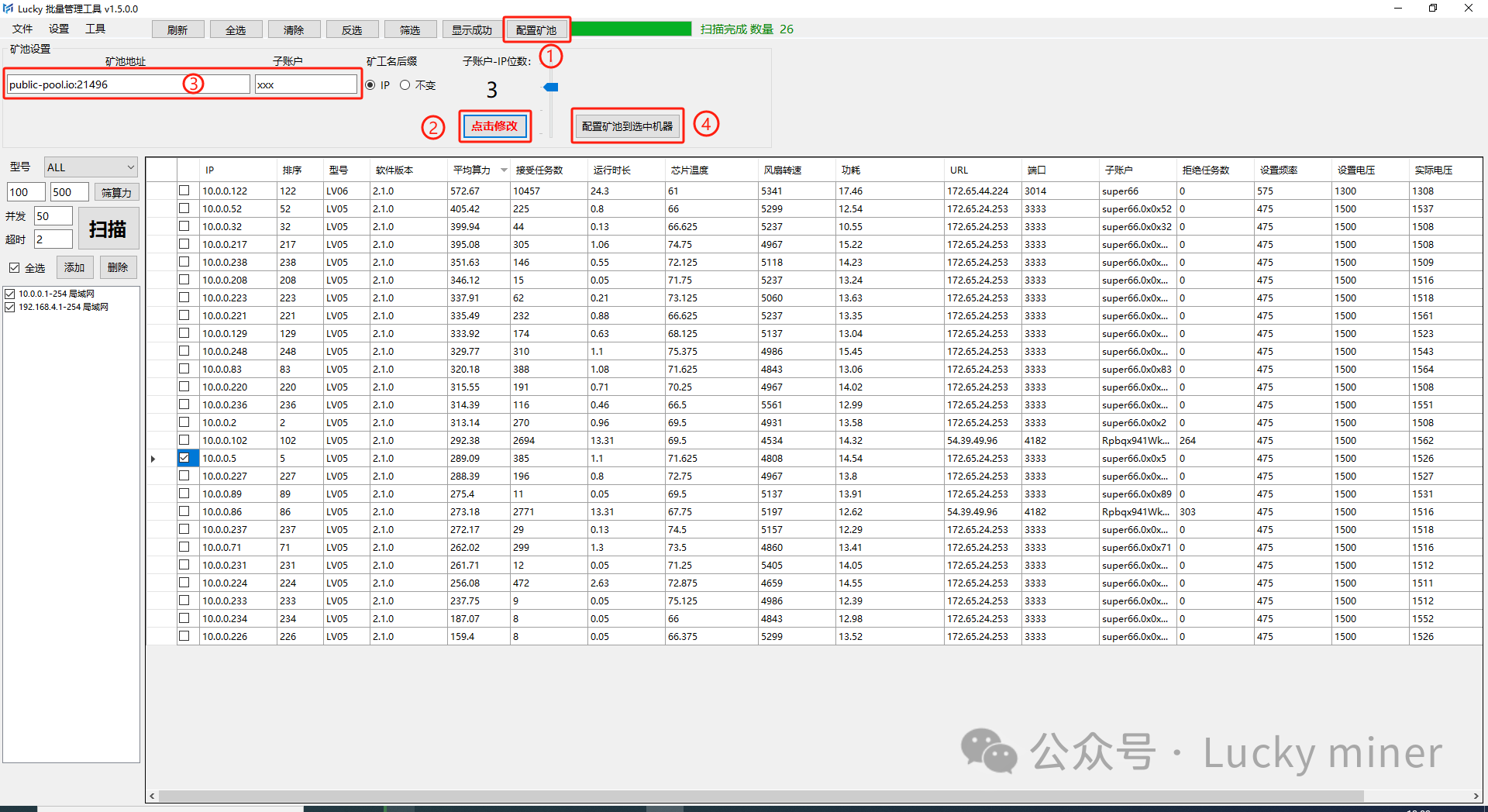
Task: Click the 子账户-IP位数 slider handle
Action: pyautogui.click(x=551, y=88)
